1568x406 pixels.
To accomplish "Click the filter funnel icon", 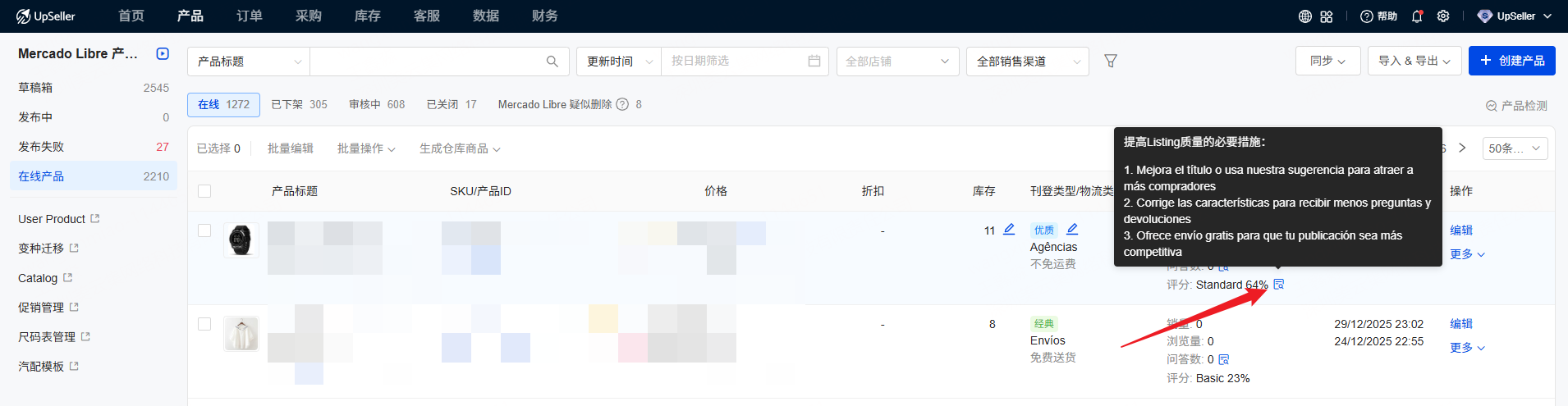I will click(1110, 61).
